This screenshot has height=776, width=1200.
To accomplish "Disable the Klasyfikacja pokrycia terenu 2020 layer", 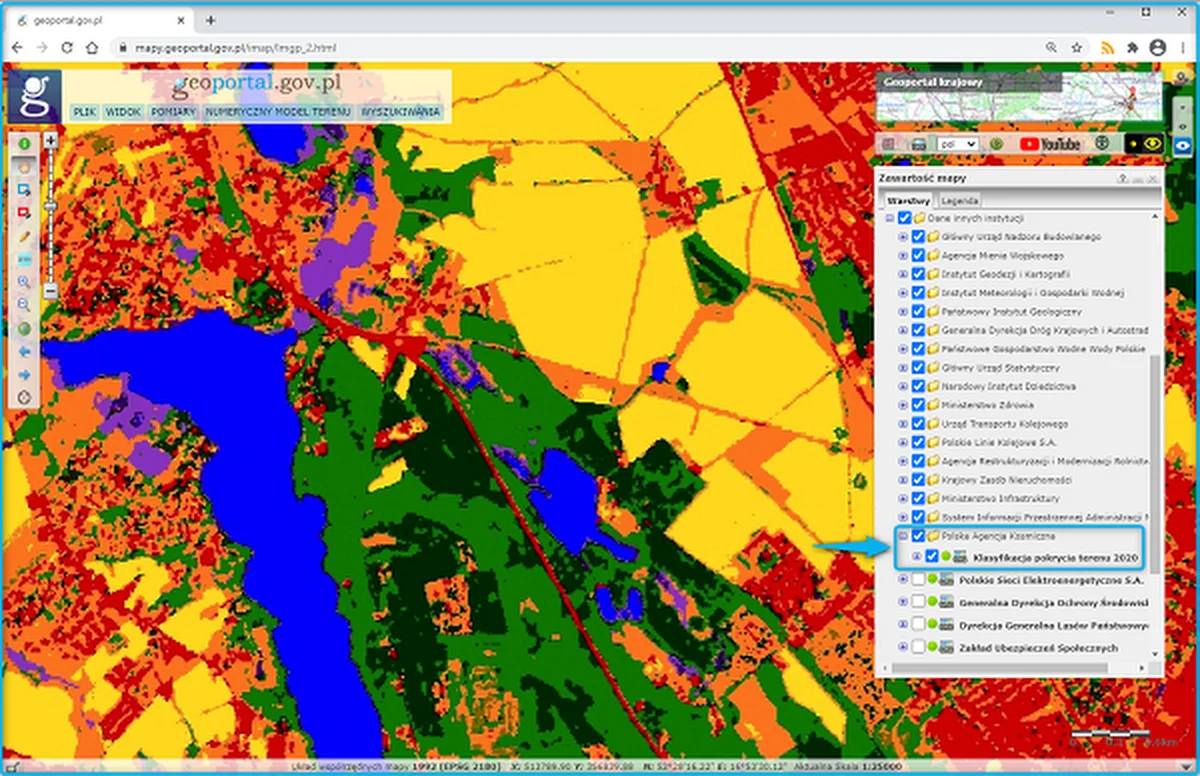I will (931, 557).
